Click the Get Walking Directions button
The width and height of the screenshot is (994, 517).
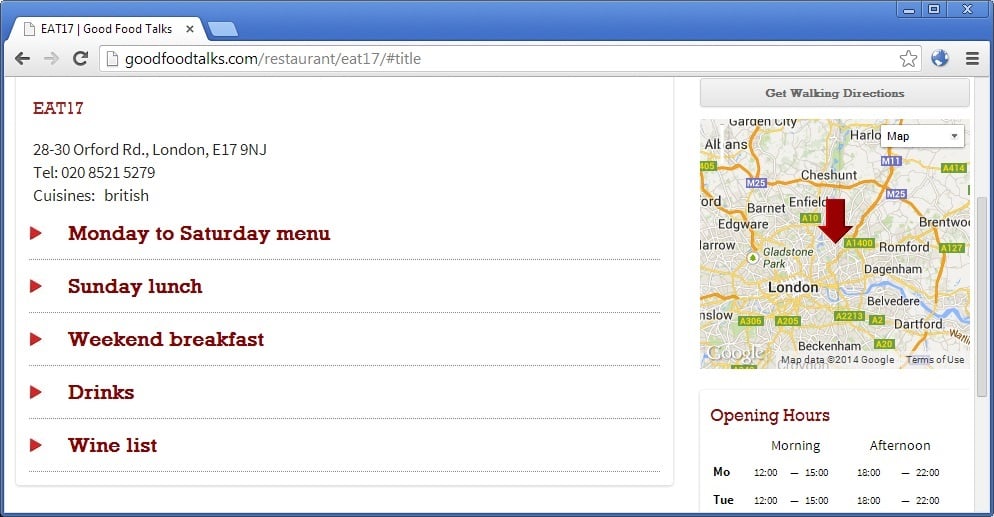point(834,93)
